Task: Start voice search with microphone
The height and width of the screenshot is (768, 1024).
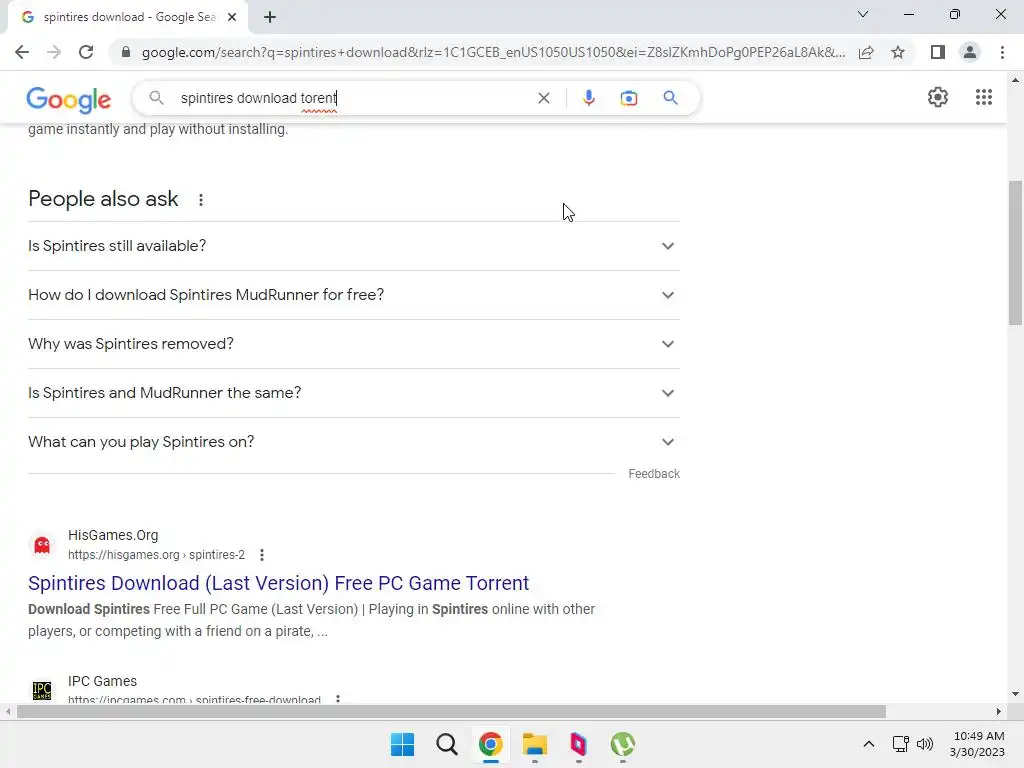Action: [x=588, y=98]
